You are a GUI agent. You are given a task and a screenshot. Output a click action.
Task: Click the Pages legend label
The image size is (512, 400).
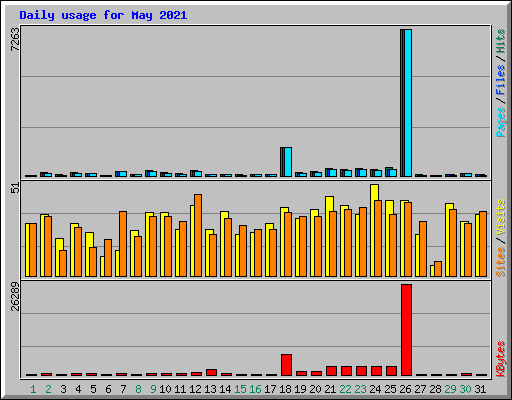coord(500,122)
